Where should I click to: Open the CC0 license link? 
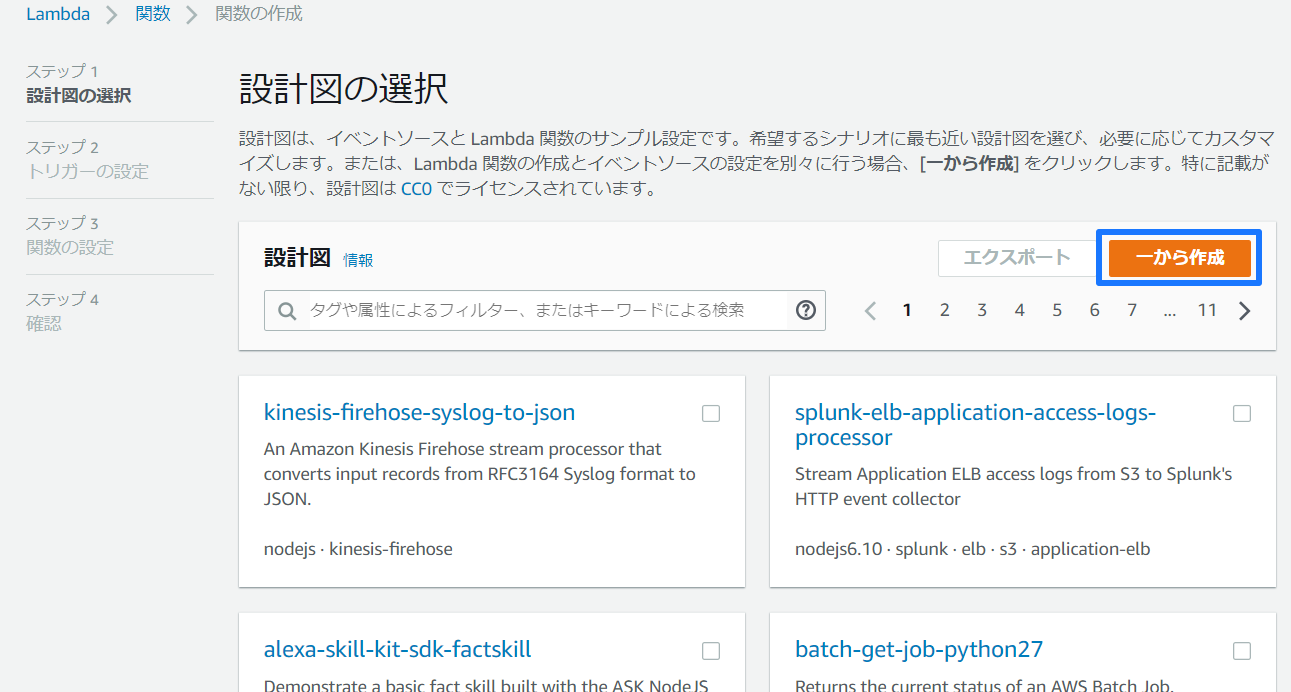[416, 188]
